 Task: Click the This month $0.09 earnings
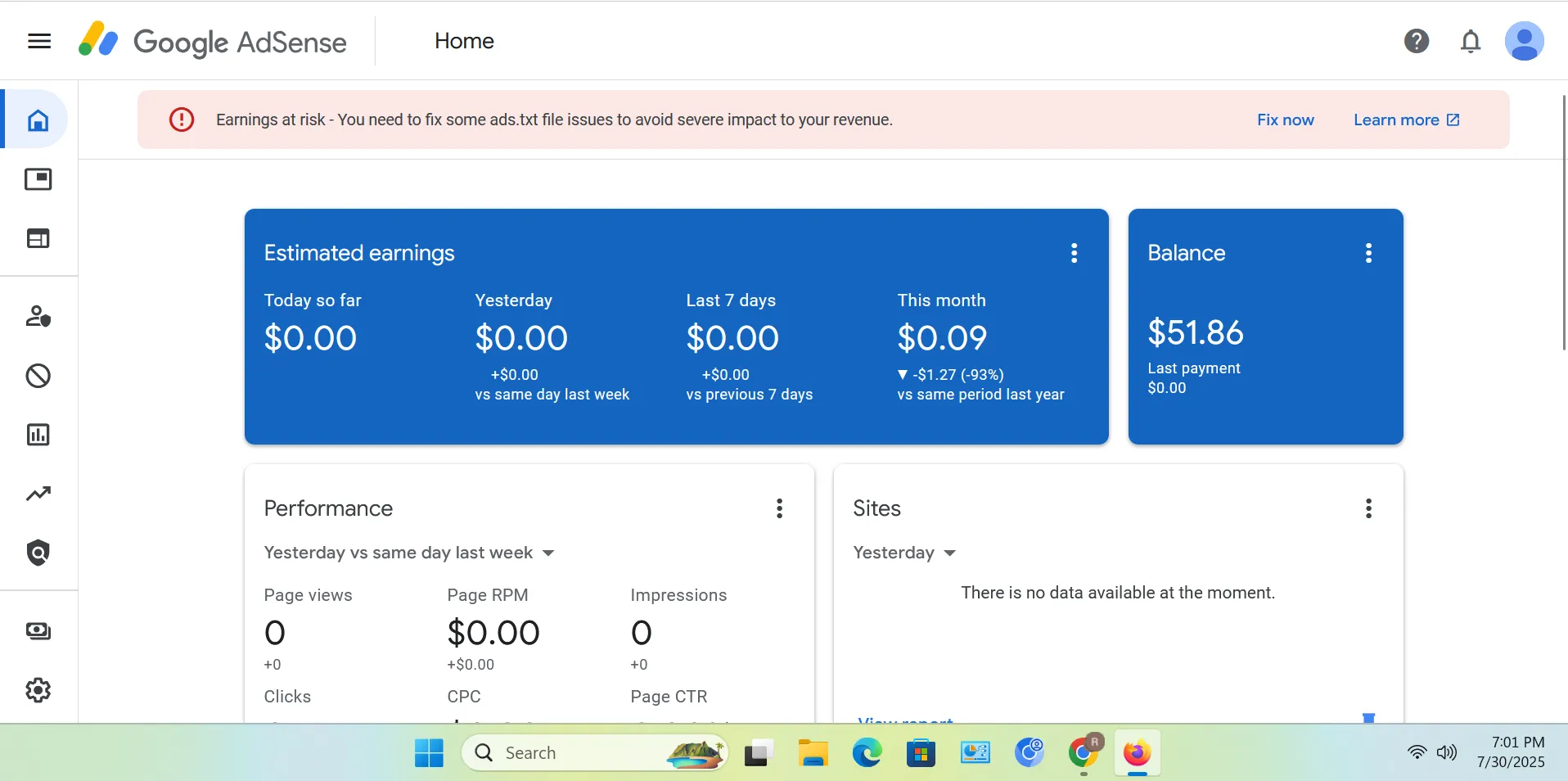click(942, 338)
